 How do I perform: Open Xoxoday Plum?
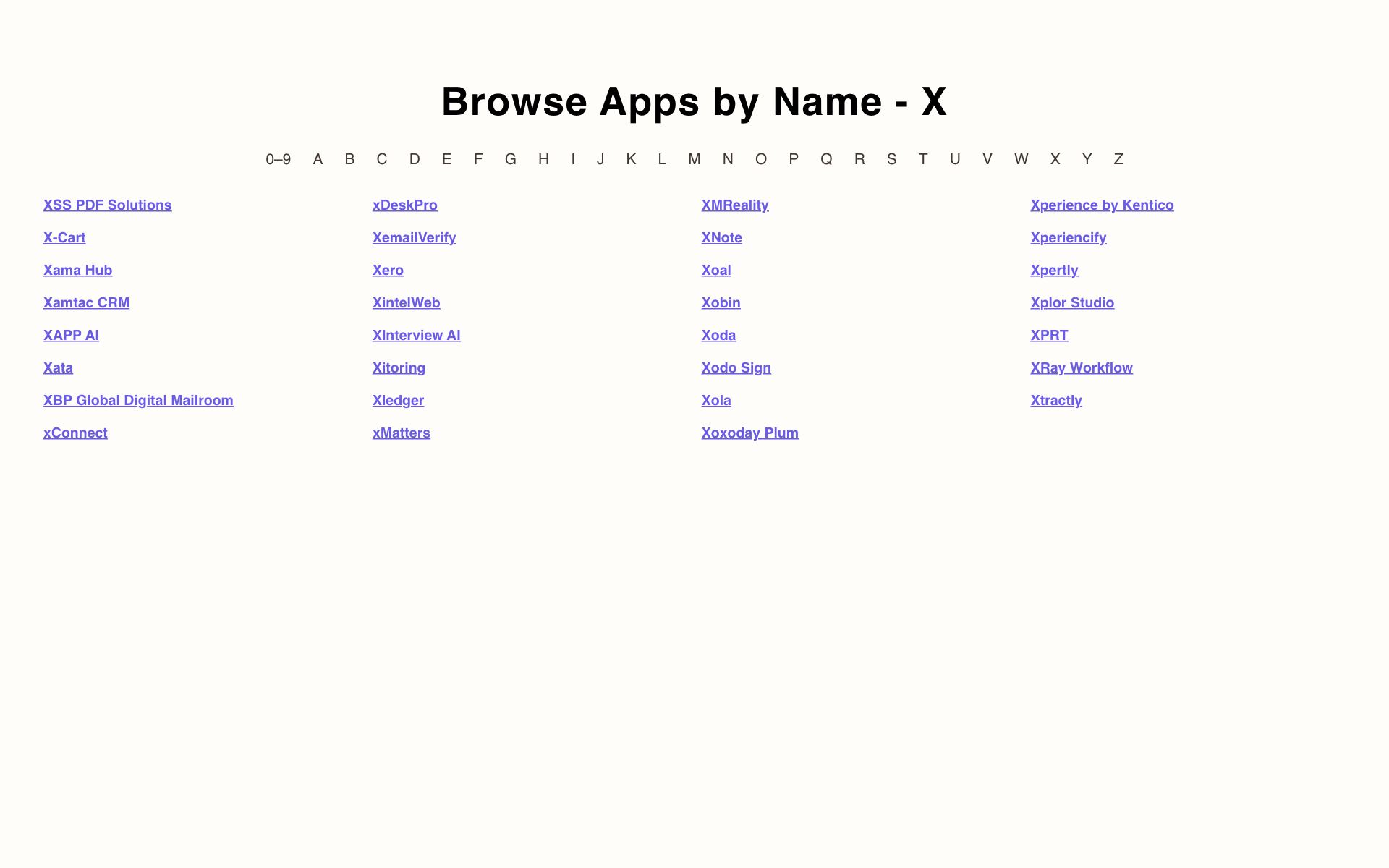(749, 433)
